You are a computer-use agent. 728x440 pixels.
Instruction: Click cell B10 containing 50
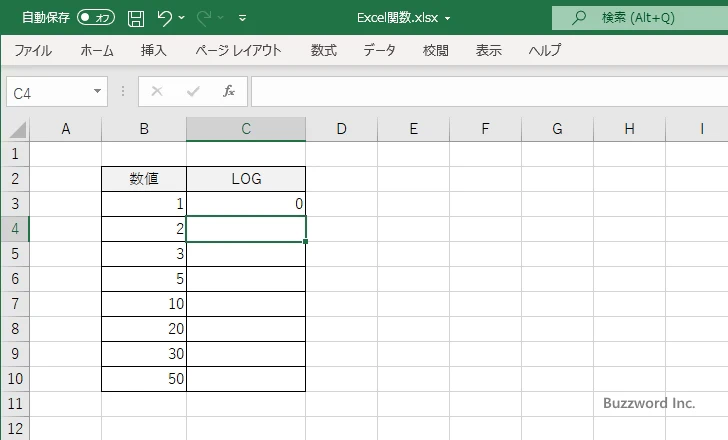click(144, 379)
